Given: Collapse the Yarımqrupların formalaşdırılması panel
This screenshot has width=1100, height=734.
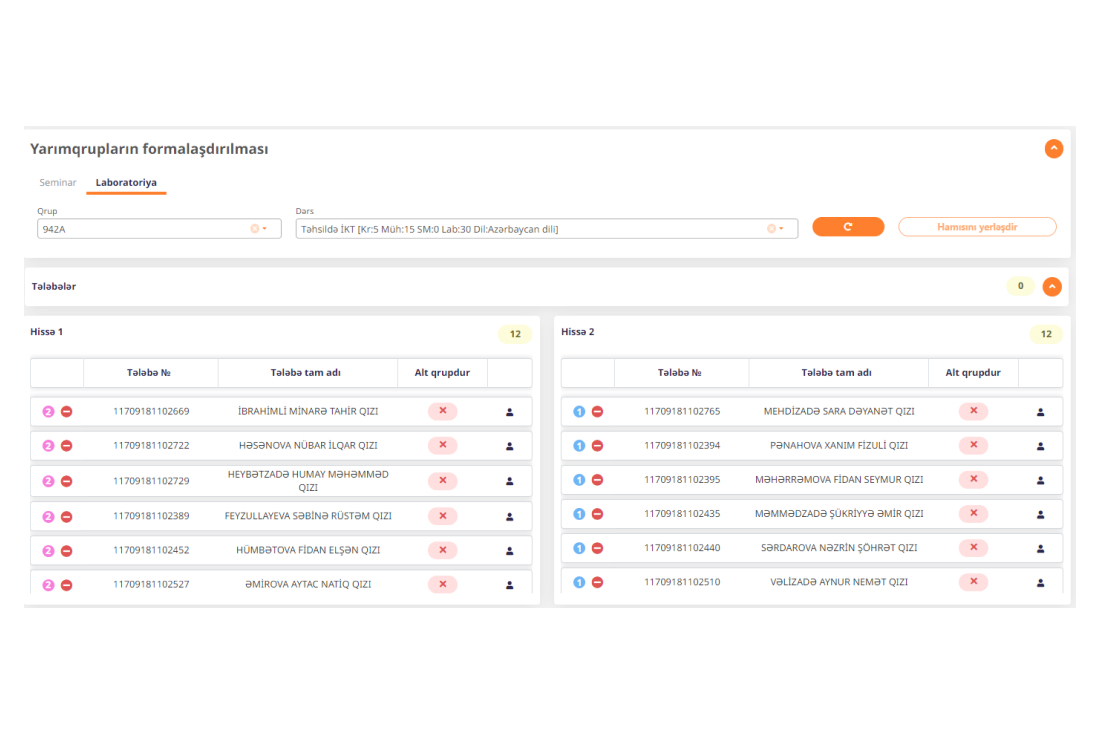Looking at the screenshot, I should pos(1053,149).
